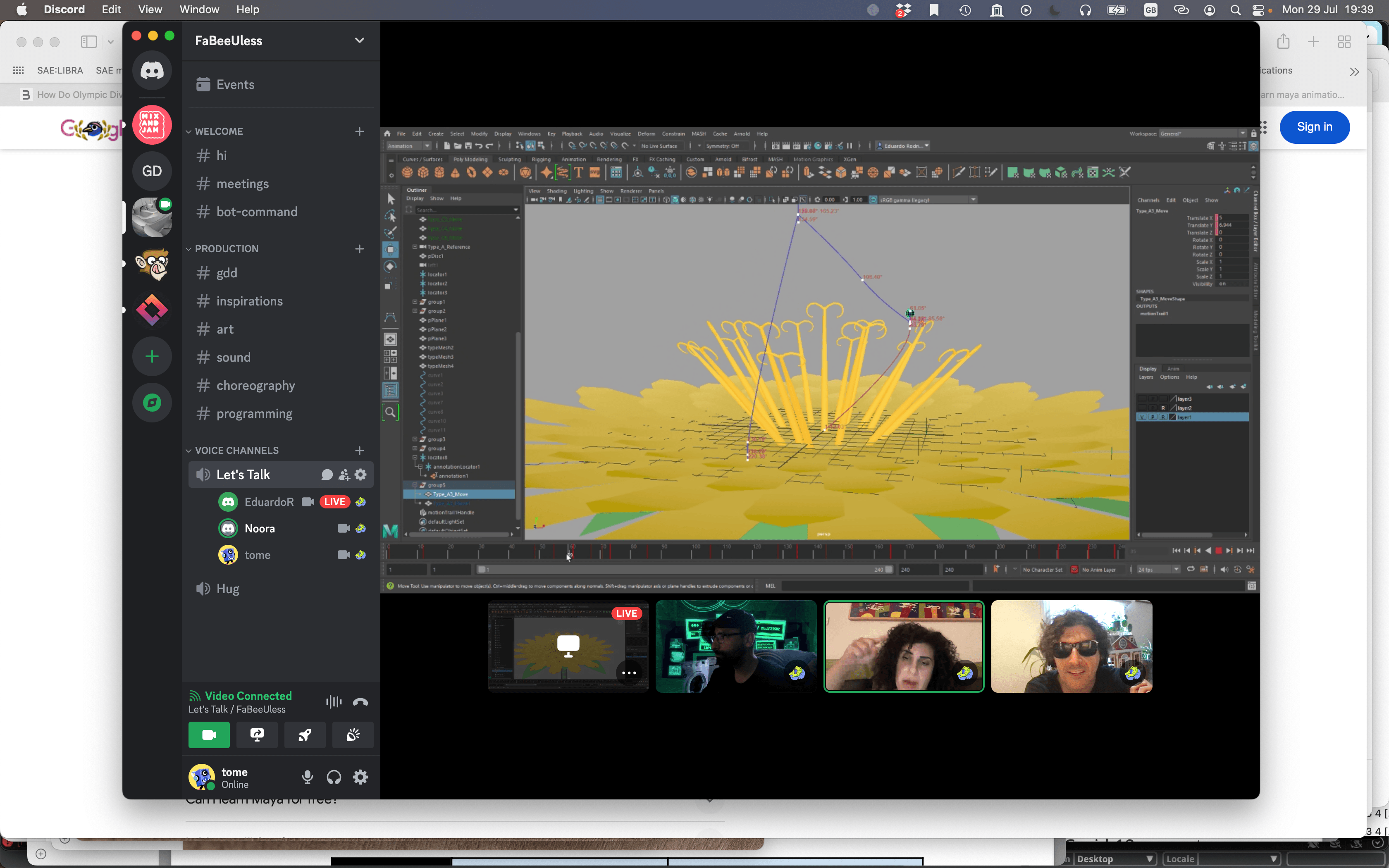Disconnect from voice with hang-up icon

point(360,701)
